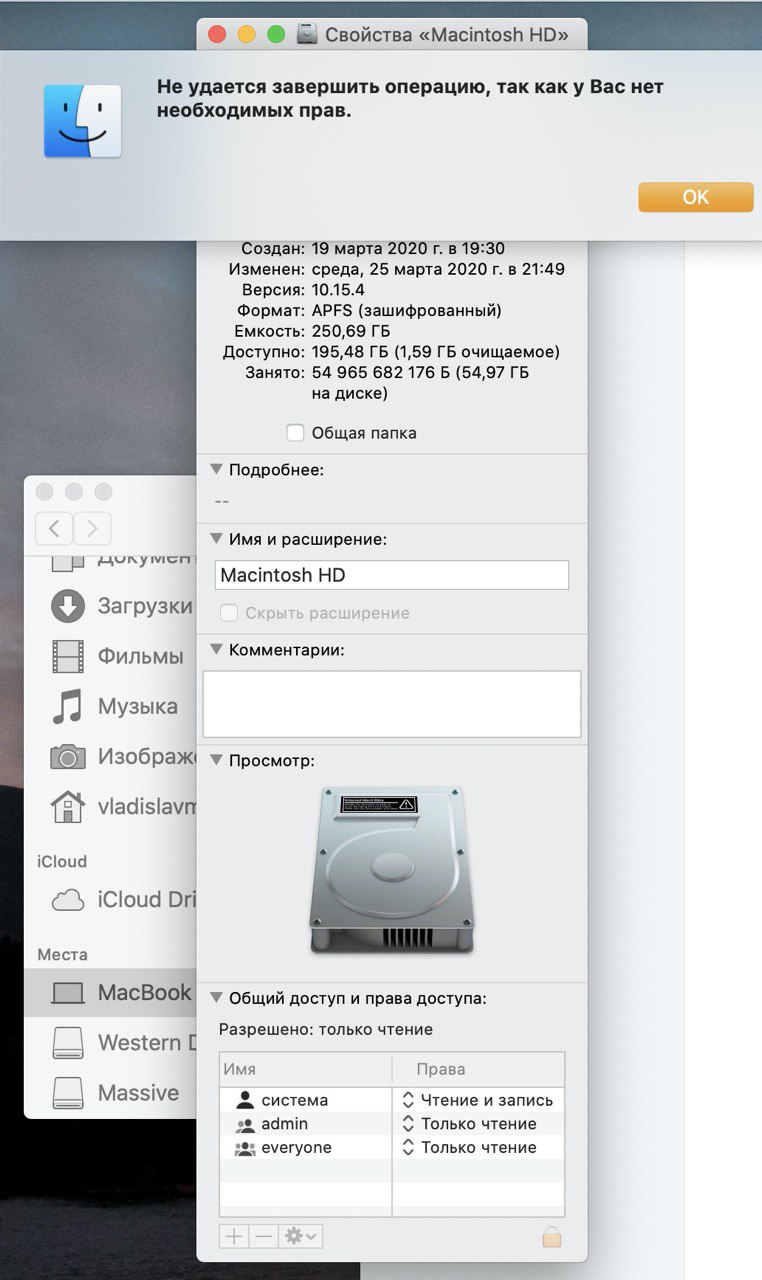This screenshot has height=1280, width=762.
Task: Go forward in Finder window
Action: click(92, 528)
